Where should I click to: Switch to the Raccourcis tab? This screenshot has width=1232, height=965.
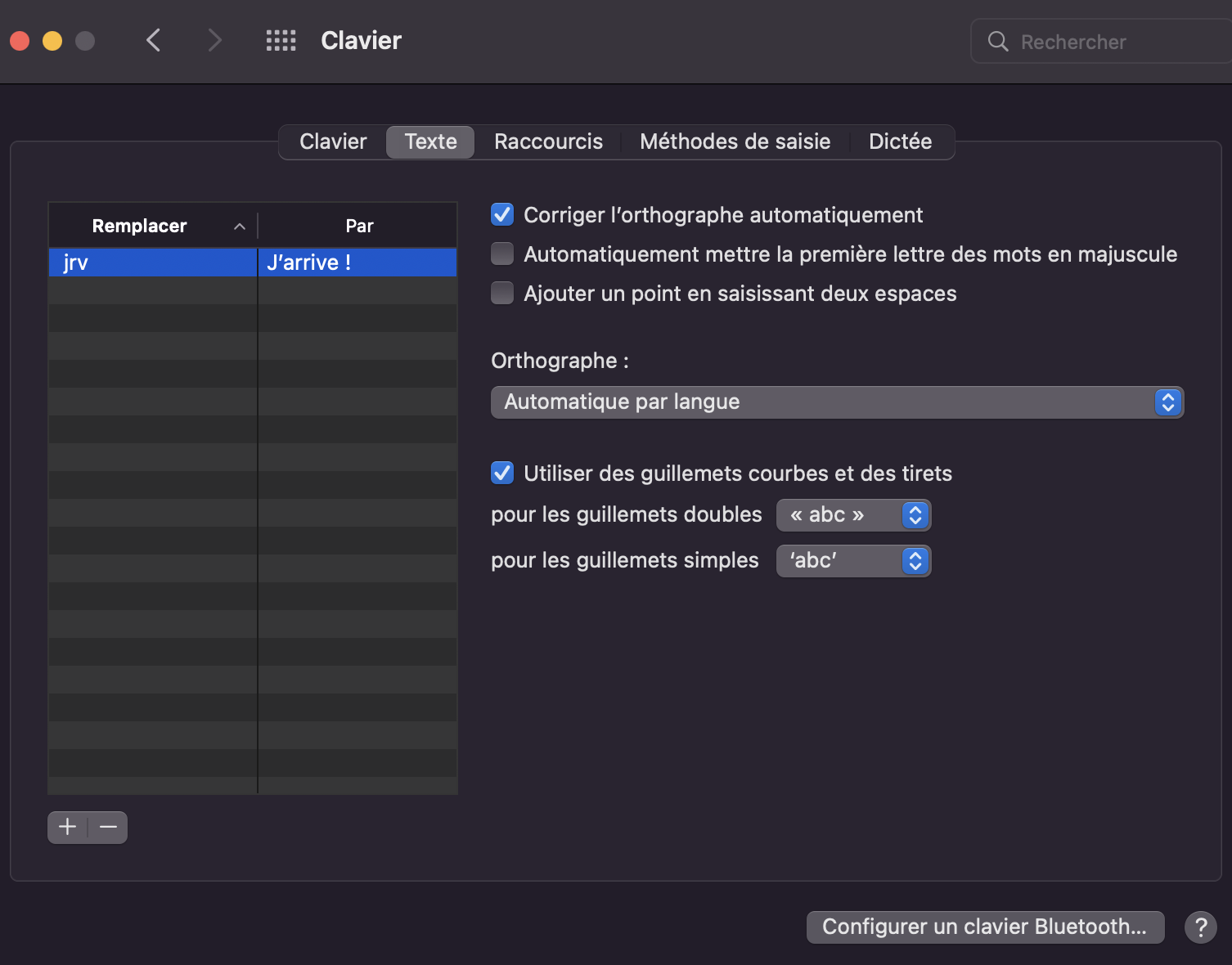(x=548, y=142)
